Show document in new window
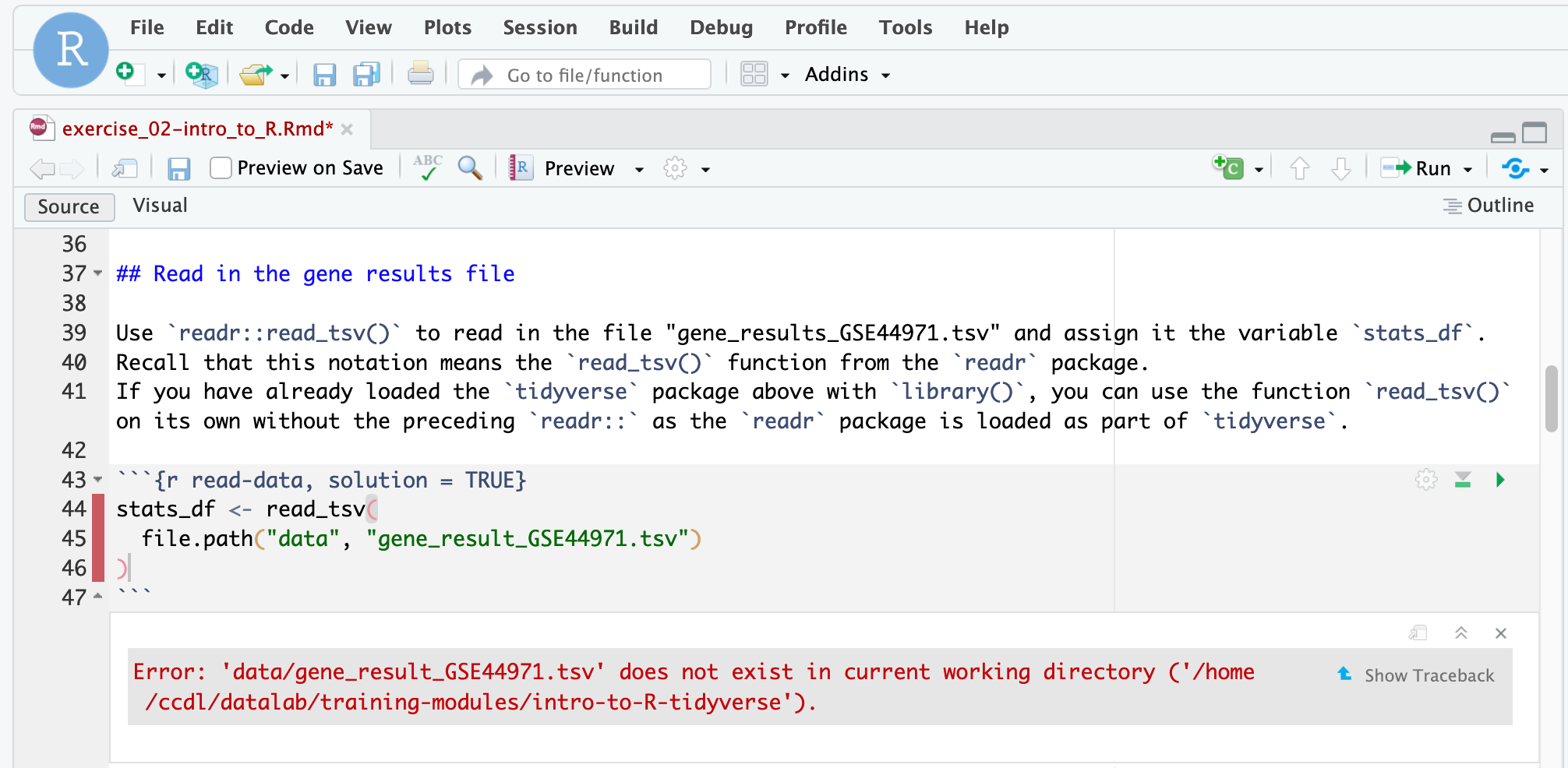Screen dimensions: 1568x768 pyautogui.click(x=125, y=168)
